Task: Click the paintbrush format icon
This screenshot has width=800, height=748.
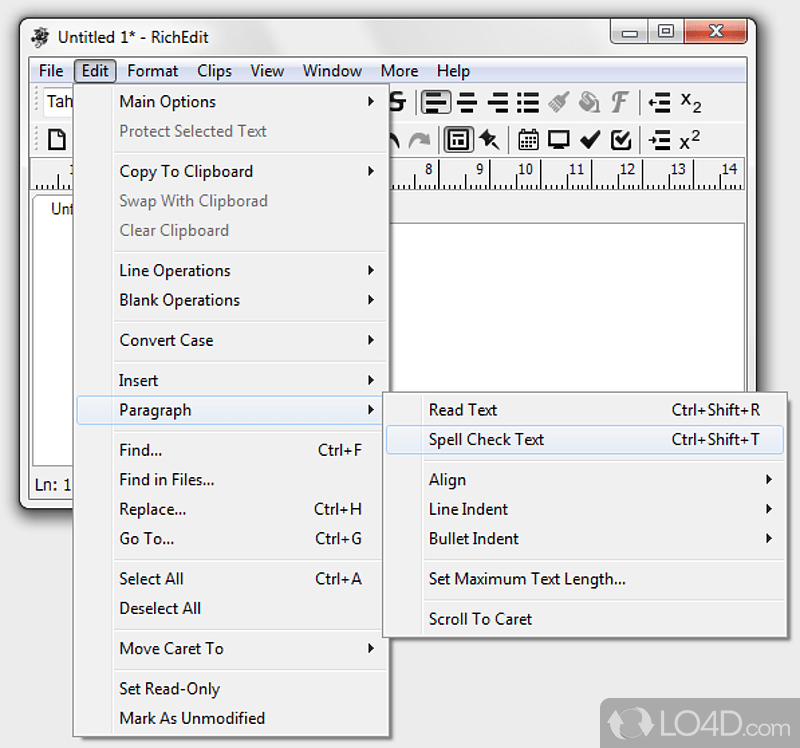Action: tap(559, 102)
